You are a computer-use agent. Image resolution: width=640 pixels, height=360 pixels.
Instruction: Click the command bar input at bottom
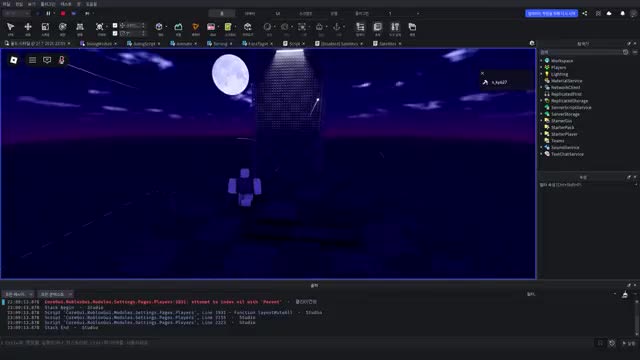coord(298,343)
